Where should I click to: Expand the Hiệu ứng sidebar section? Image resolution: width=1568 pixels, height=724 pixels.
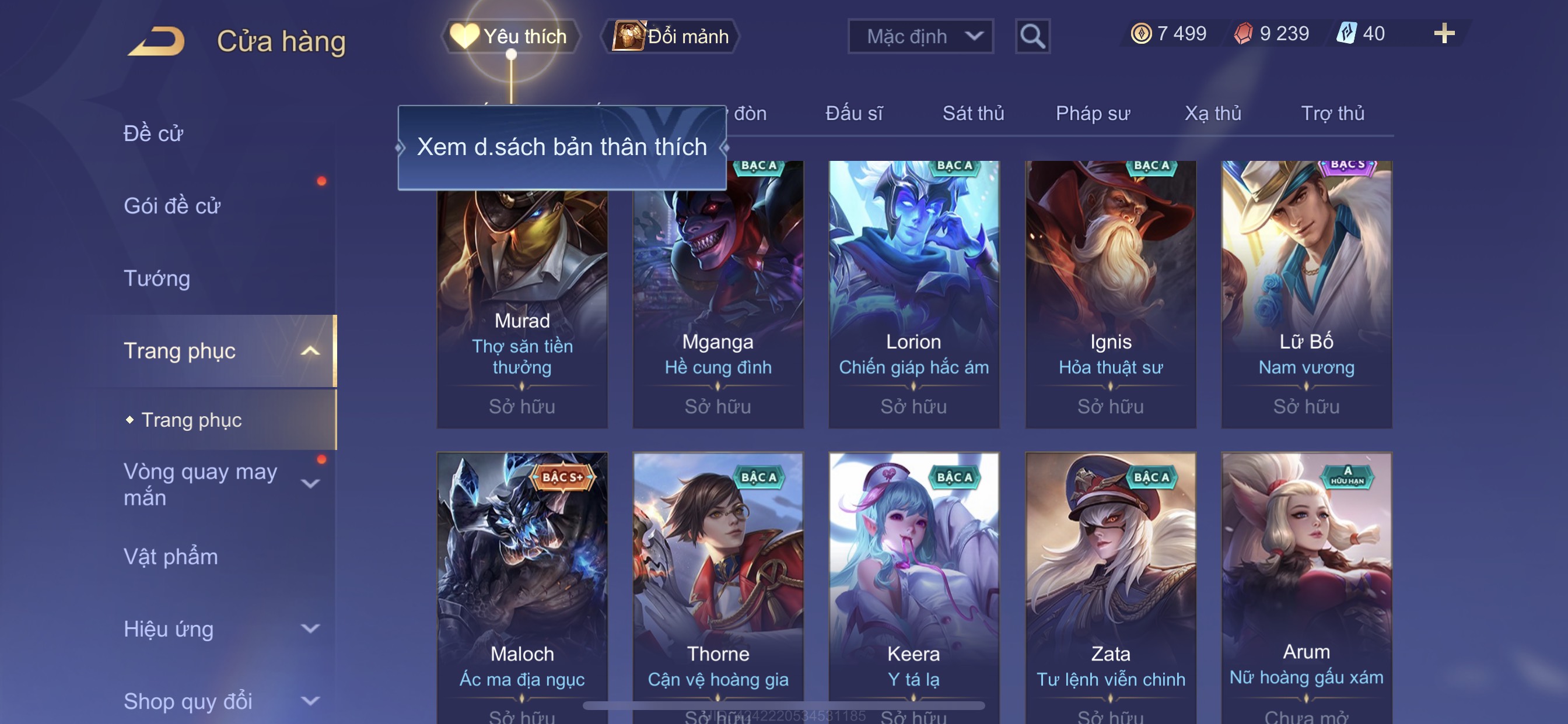tap(310, 629)
